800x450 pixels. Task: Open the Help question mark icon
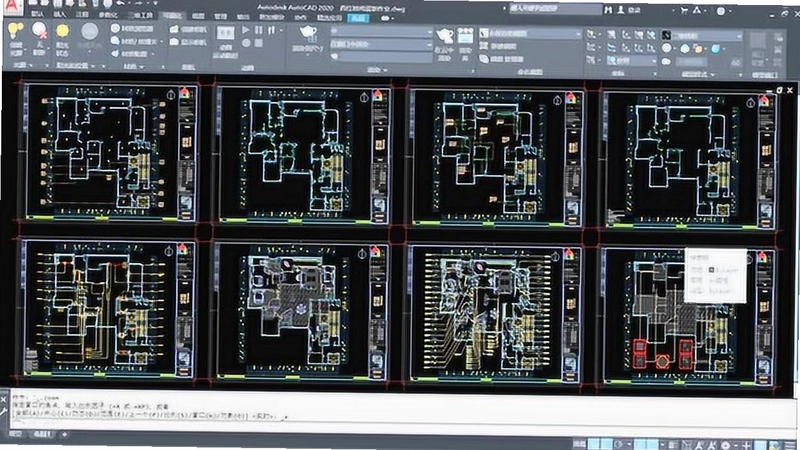pyautogui.click(x=721, y=11)
